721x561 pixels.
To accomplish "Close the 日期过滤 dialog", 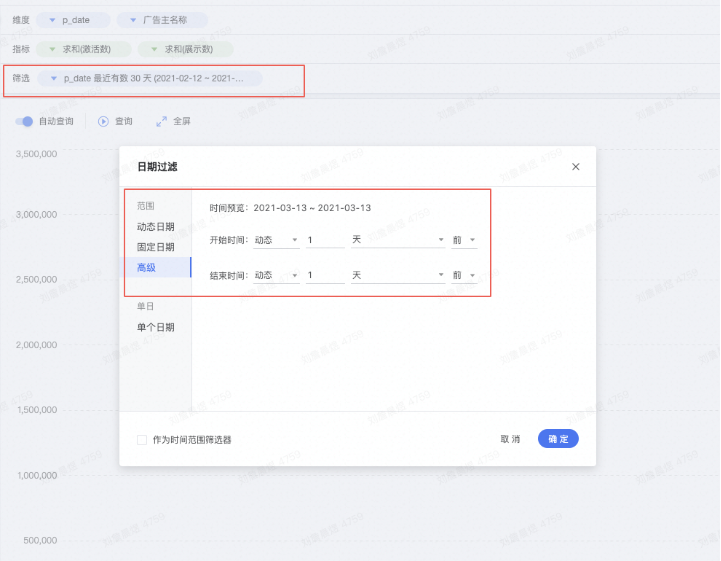I will (575, 167).
